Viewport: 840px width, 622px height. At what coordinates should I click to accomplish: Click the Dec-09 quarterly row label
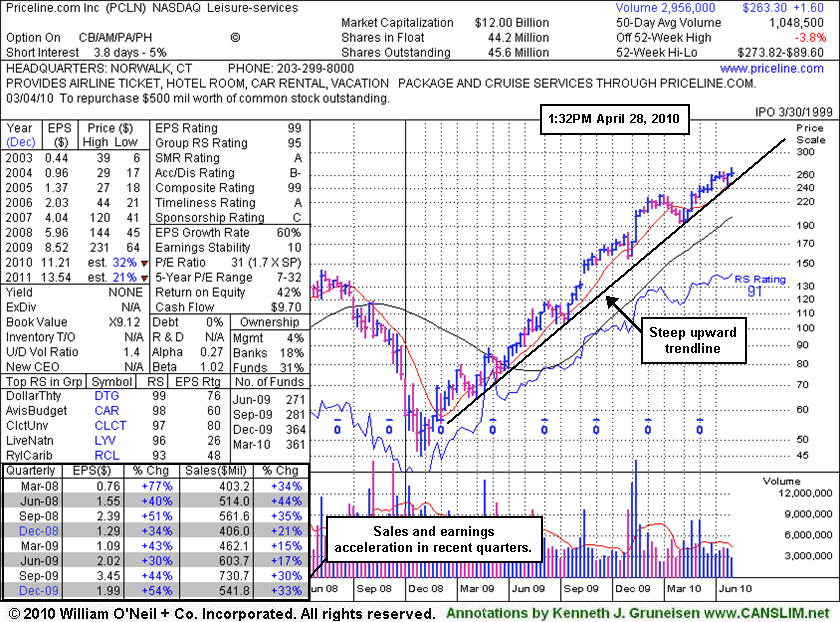38,591
